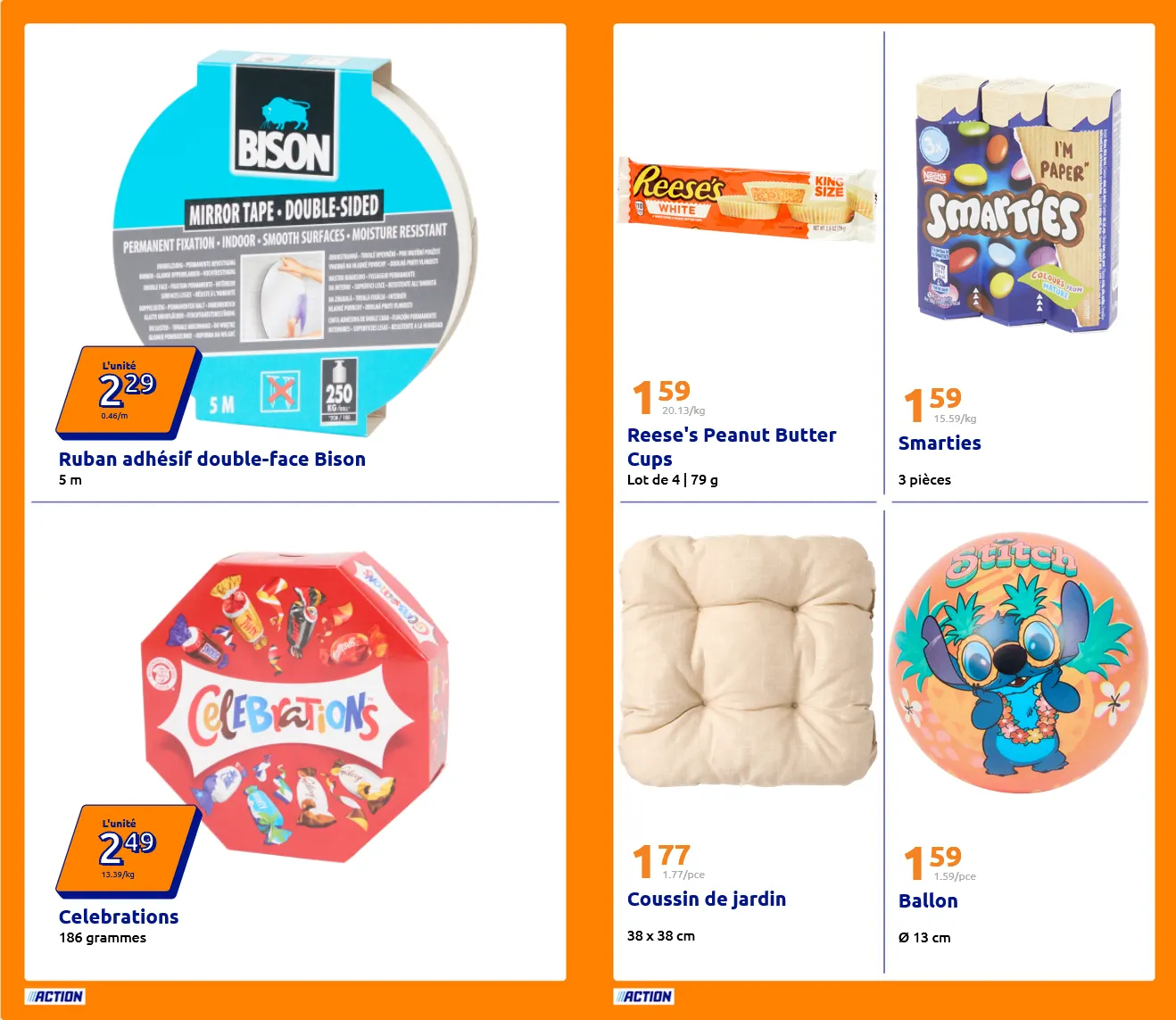Click the Action logo on right page
The image size is (1176, 1020).
(643, 997)
